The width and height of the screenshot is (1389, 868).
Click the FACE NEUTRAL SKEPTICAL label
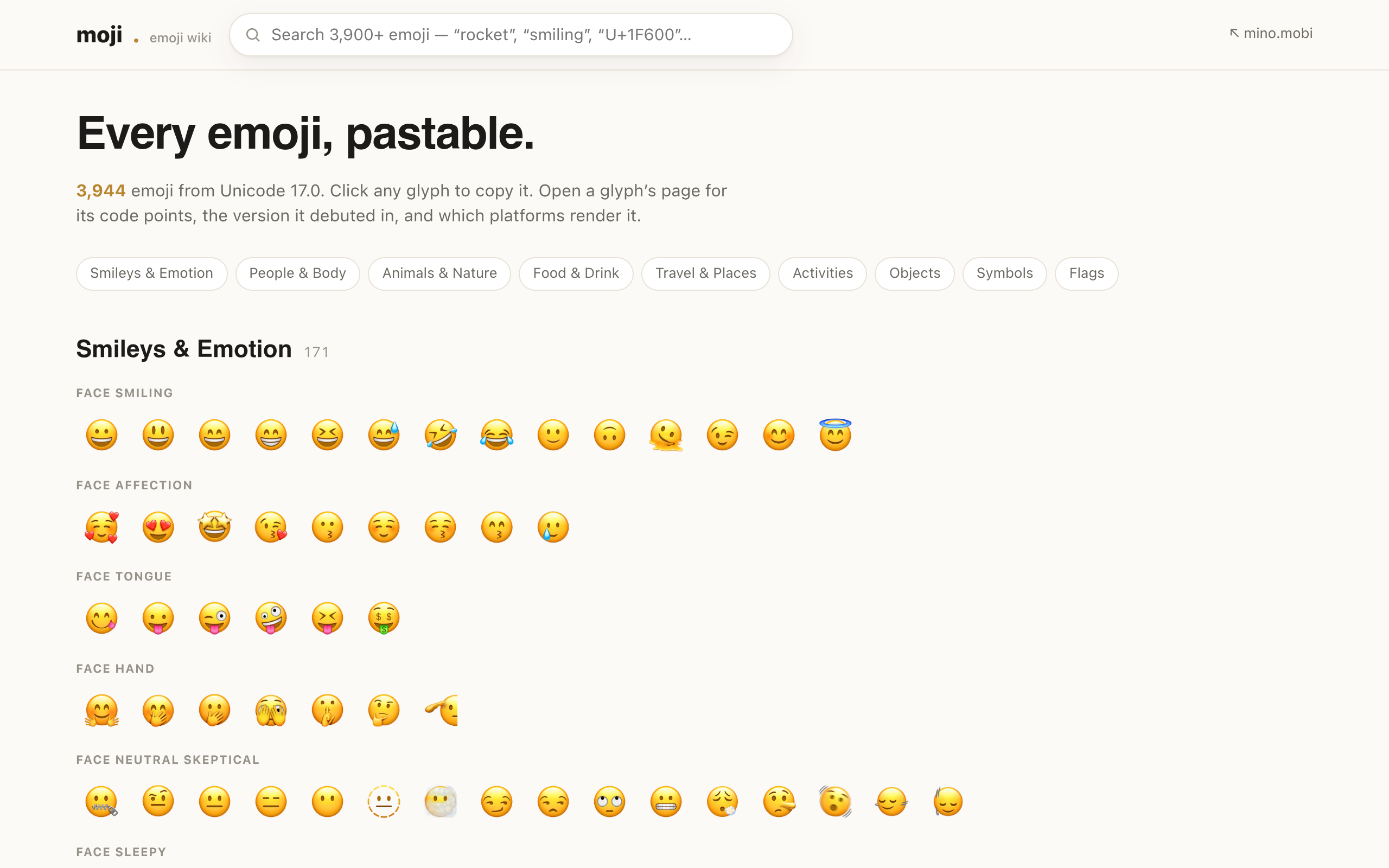click(x=168, y=759)
